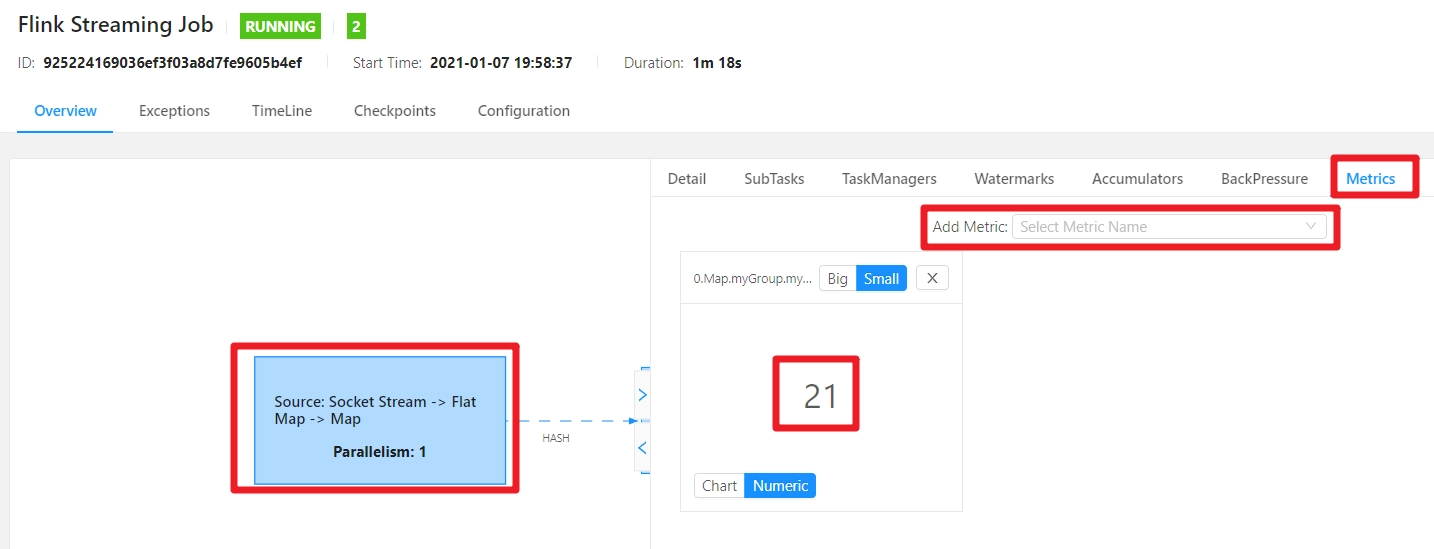
Task: Close the 0.Map.myGroup metric card
Action: click(x=932, y=279)
